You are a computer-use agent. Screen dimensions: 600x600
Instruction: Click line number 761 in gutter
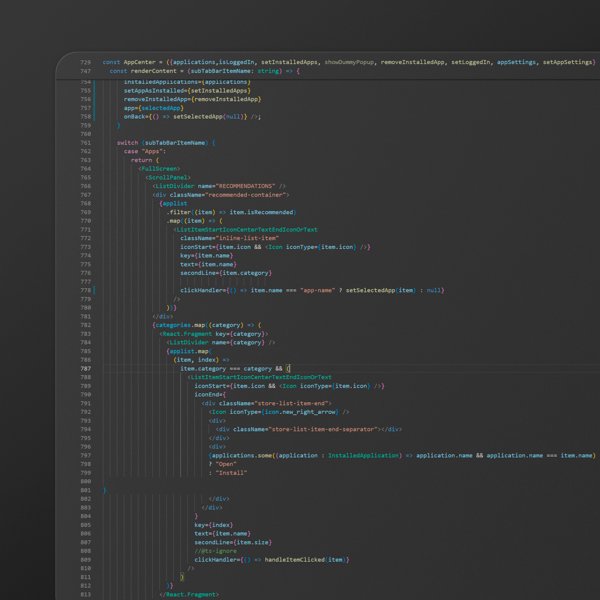(86, 143)
